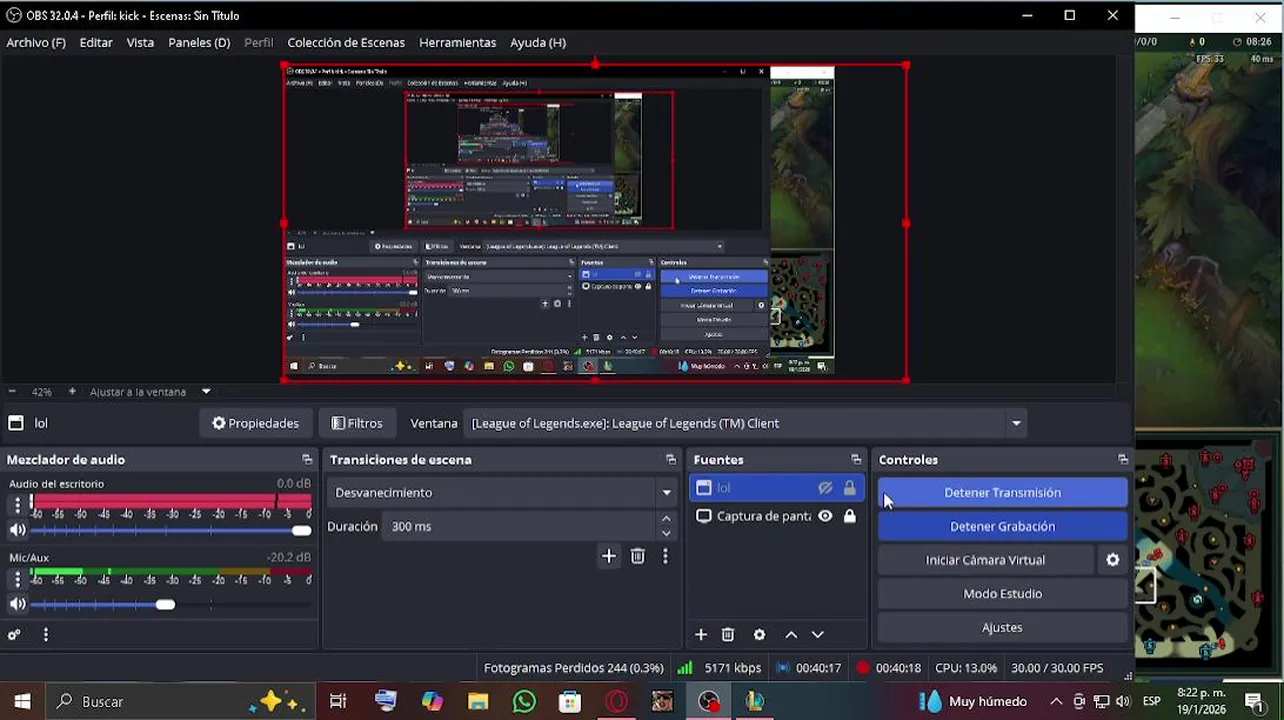Toggle lock on the lol source
This screenshot has width=1284, height=720.
pyautogui.click(x=850, y=488)
